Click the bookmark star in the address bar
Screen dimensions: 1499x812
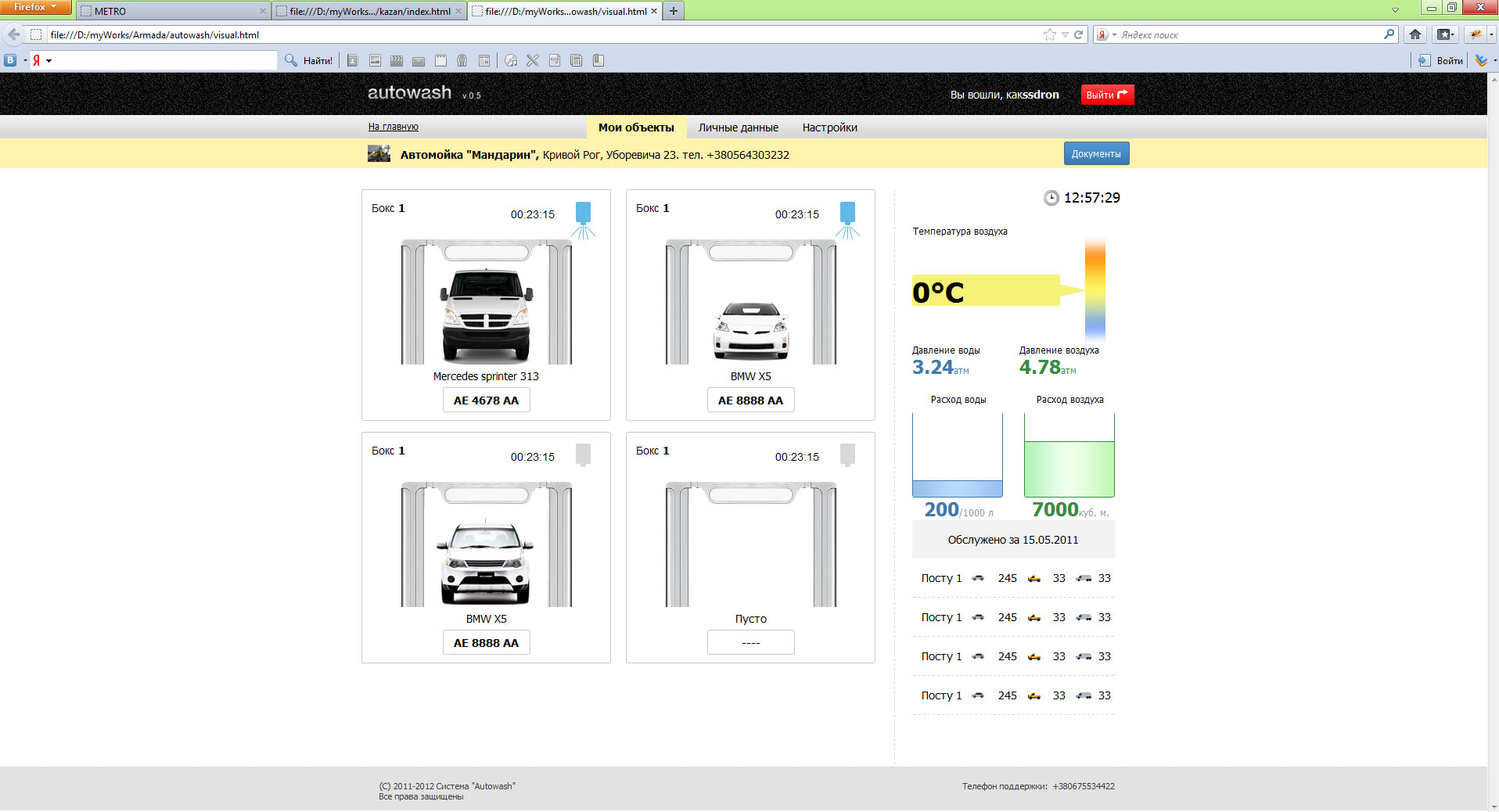1049,34
